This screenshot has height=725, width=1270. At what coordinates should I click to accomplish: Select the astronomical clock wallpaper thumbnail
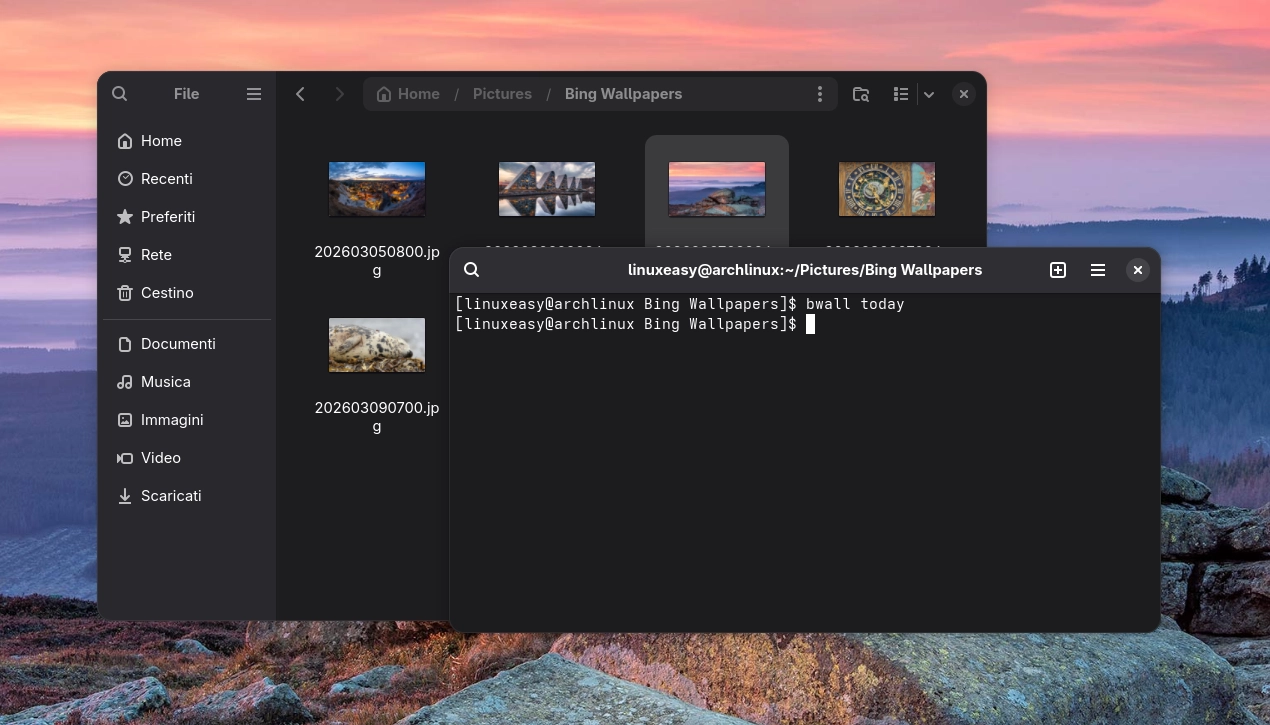[886, 189]
